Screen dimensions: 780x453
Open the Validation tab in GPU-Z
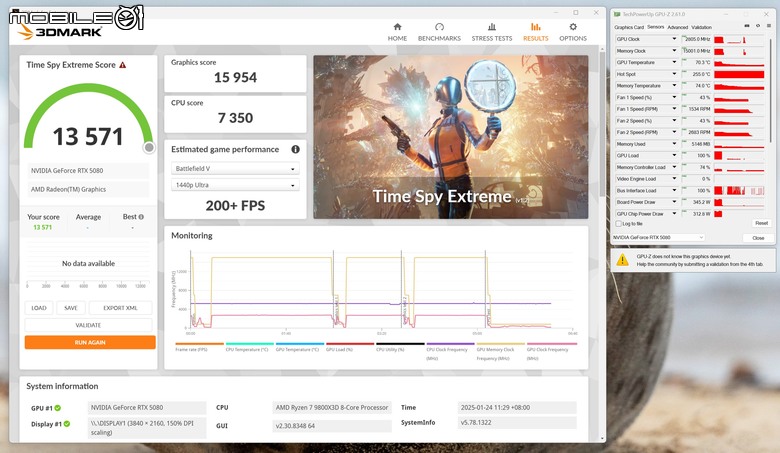[x=701, y=27]
